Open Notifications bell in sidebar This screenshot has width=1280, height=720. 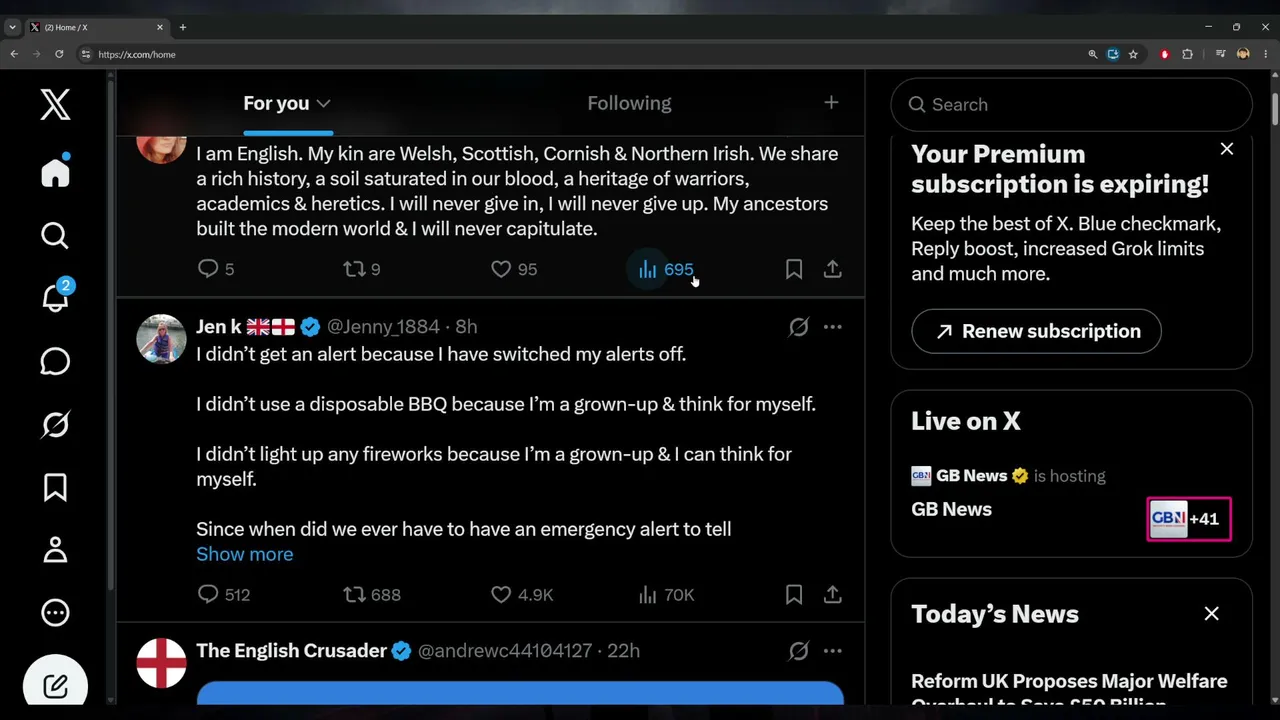tap(55, 298)
